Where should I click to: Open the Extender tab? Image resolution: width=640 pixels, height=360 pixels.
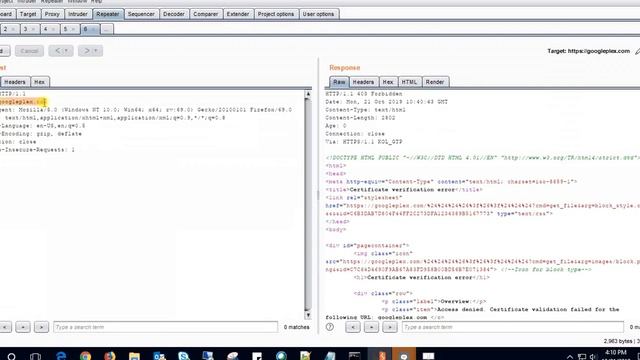pos(238,14)
